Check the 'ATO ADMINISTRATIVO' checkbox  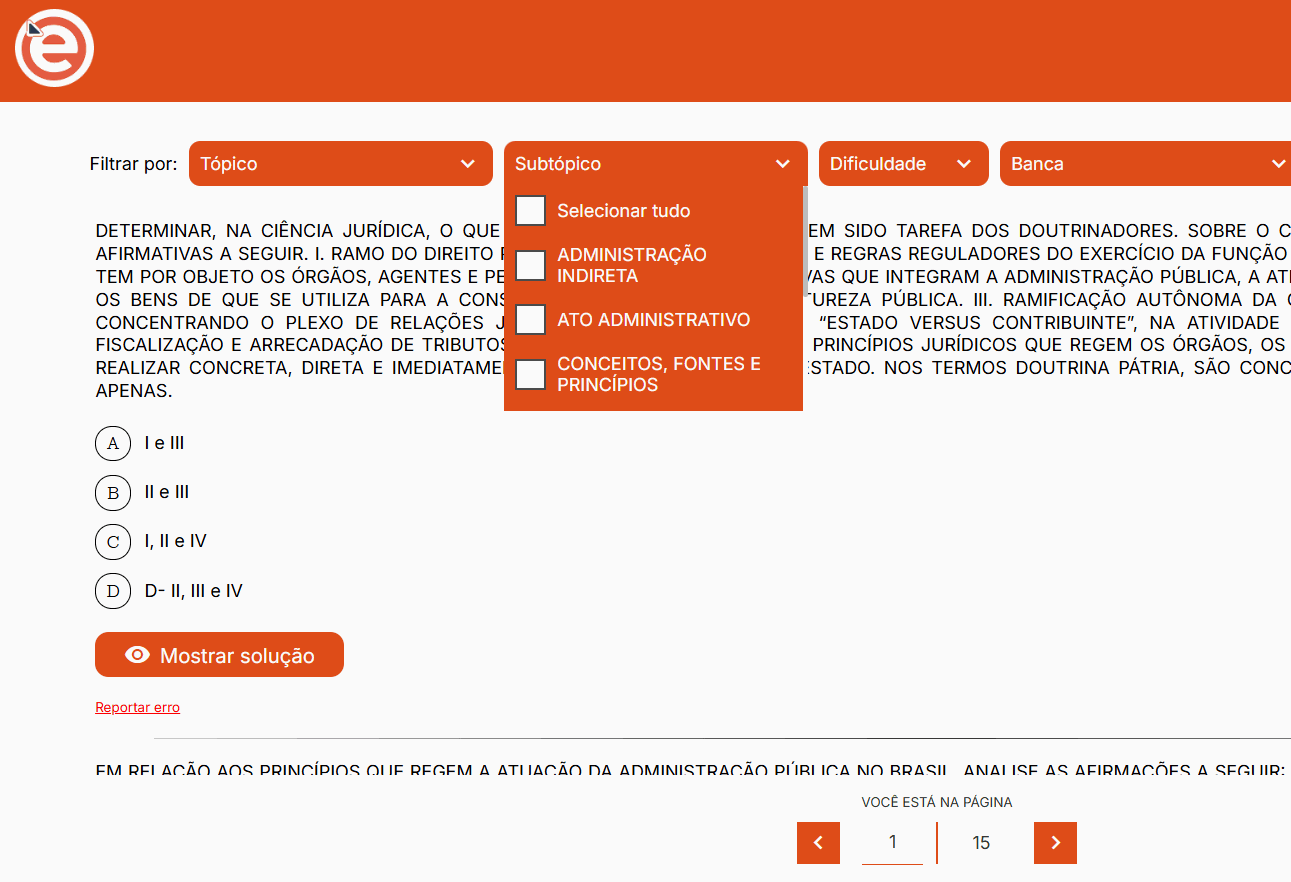tap(530, 320)
